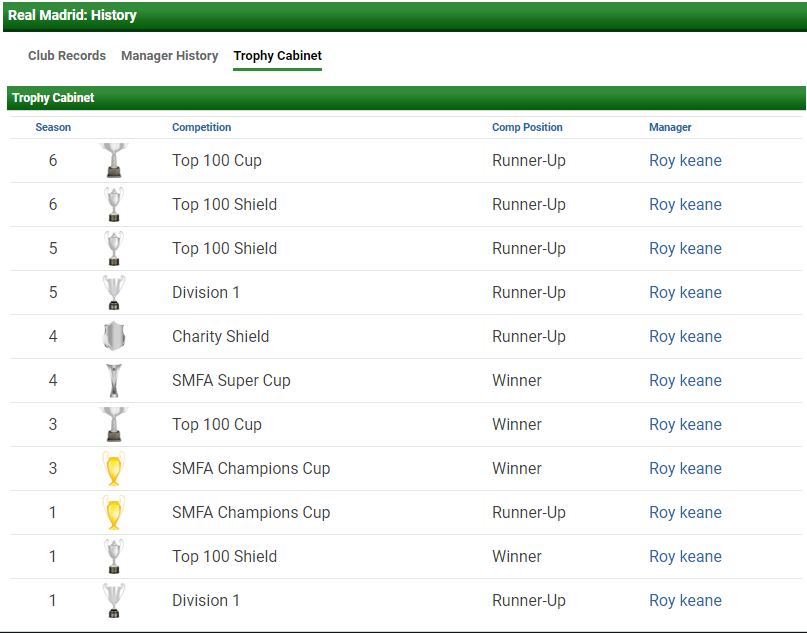Sort by the Competition column header
The width and height of the screenshot is (807, 633).
tap(201, 128)
